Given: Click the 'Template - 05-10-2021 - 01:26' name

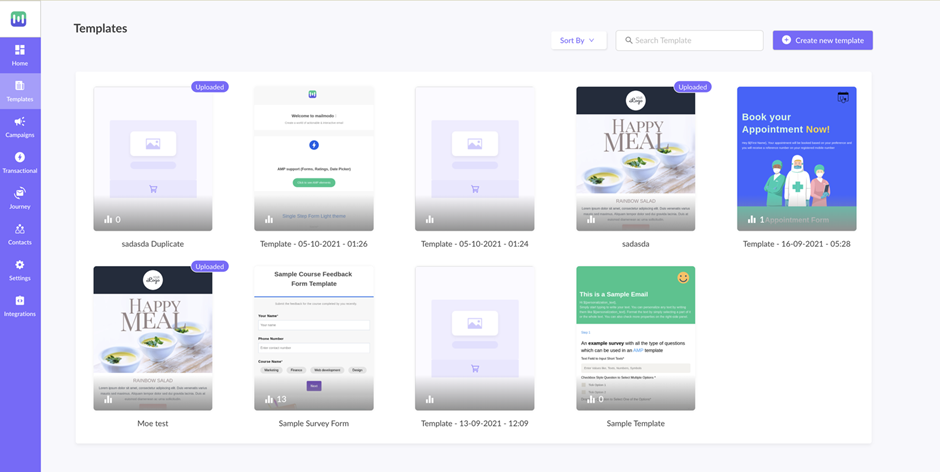Looking at the screenshot, I should pos(314,244).
